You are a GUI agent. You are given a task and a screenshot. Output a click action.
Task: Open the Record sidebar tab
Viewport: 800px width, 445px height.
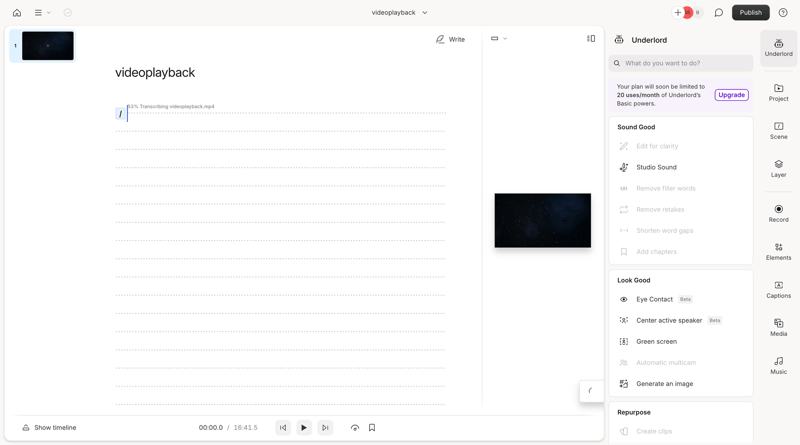[x=779, y=214]
